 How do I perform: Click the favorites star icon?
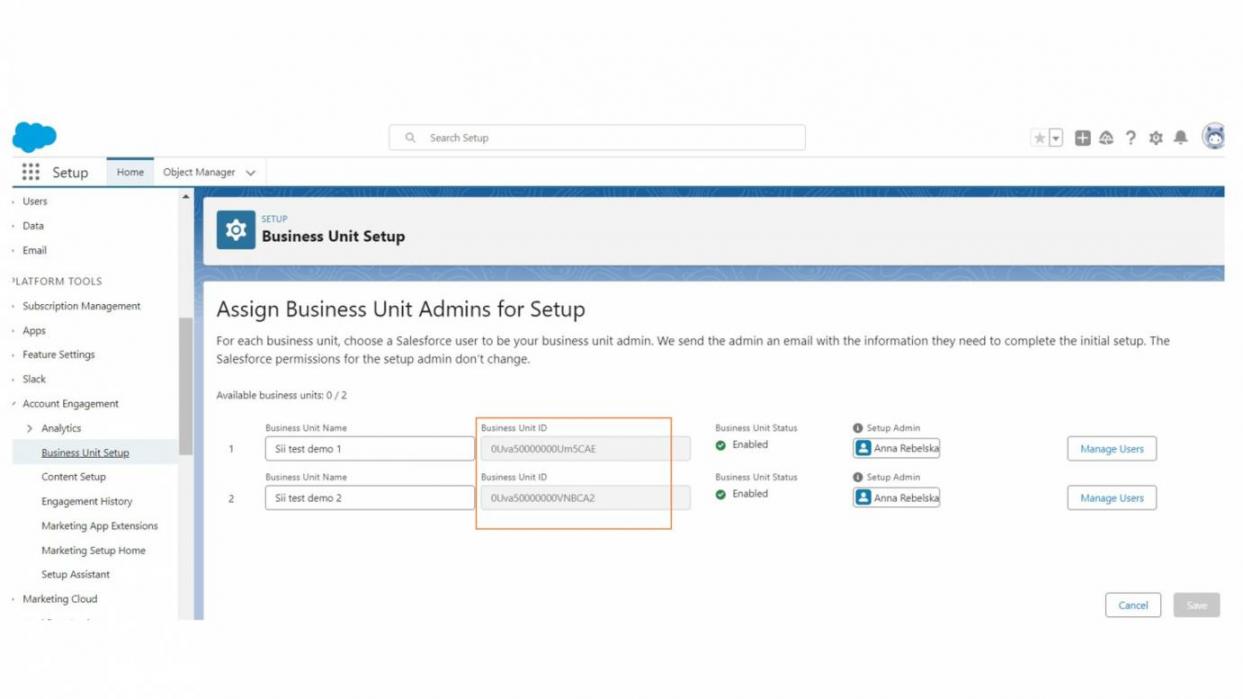point(1039,138)
